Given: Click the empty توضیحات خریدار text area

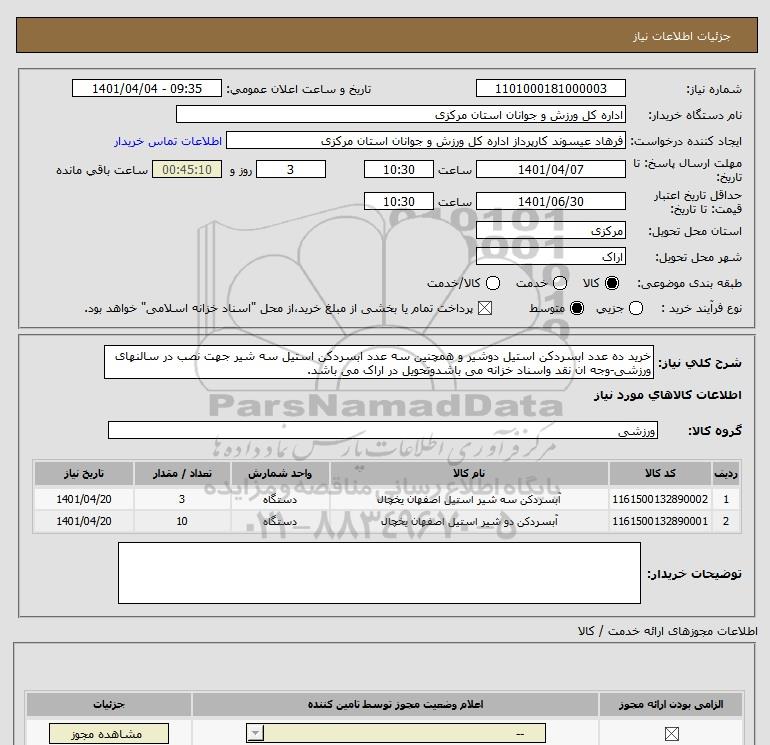Looking at the screenshot, I should click(x=379, y=573).
